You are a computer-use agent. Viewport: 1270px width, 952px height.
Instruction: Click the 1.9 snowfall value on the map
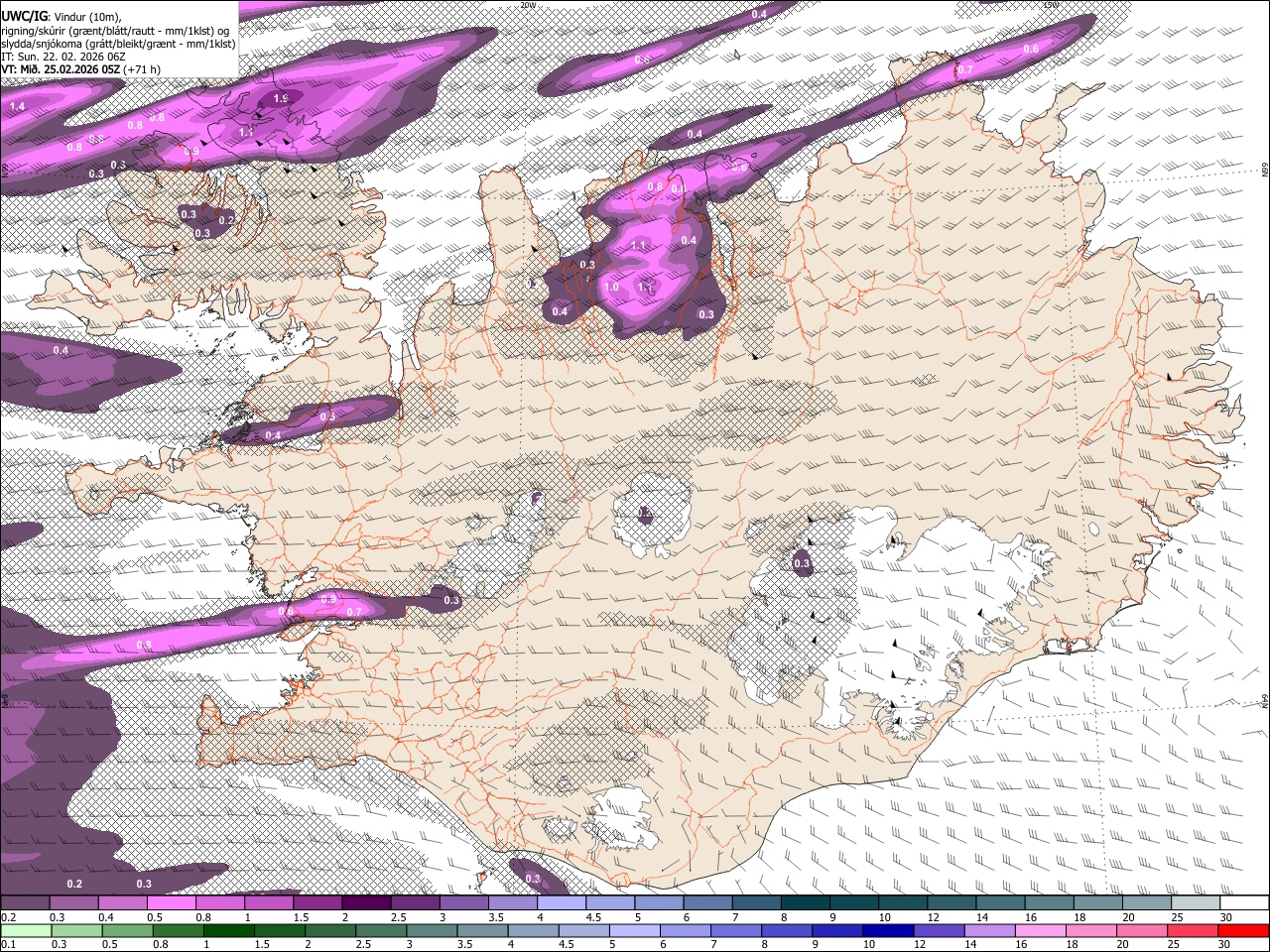281,99
